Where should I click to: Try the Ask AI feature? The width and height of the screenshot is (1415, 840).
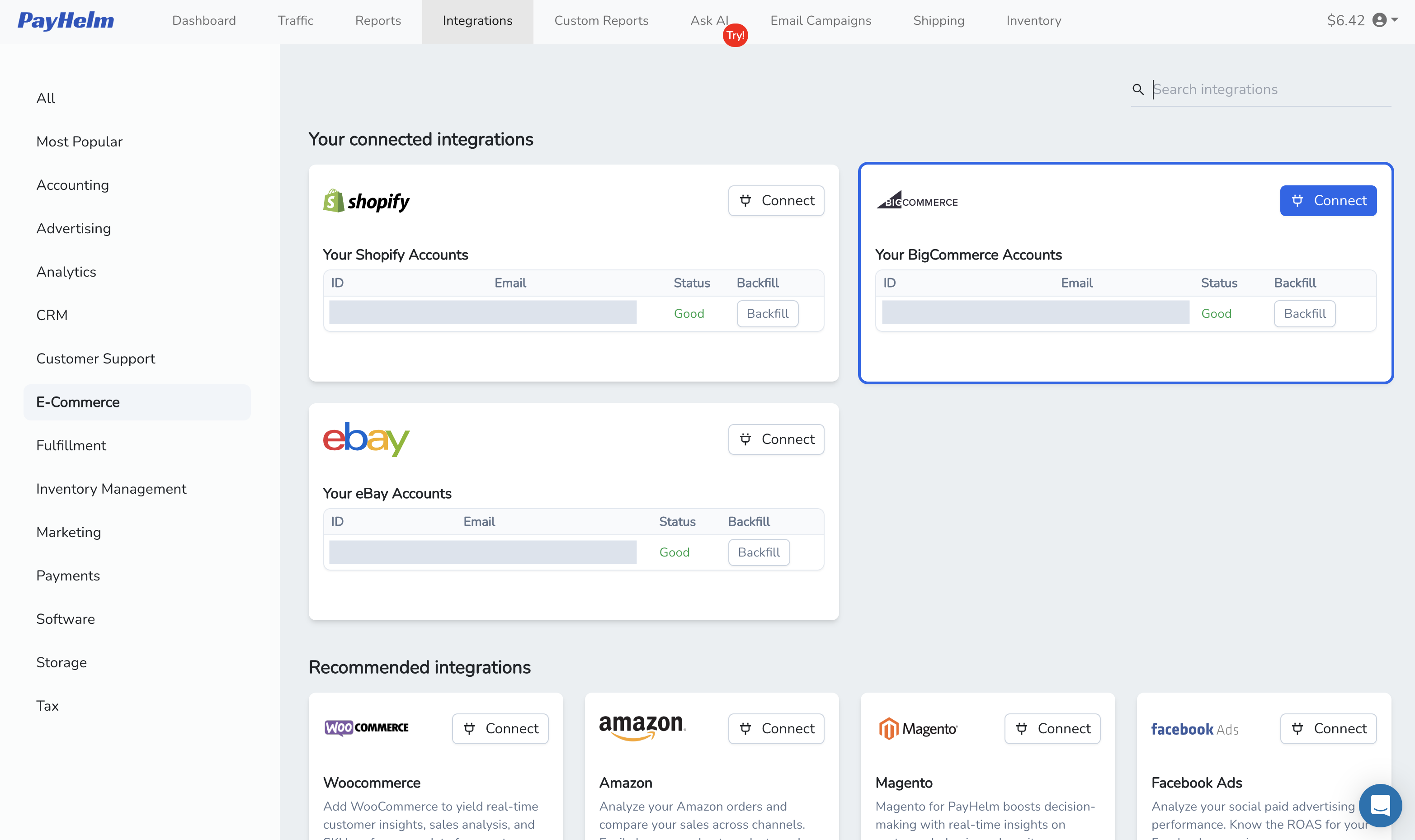(x=709, y=21)
